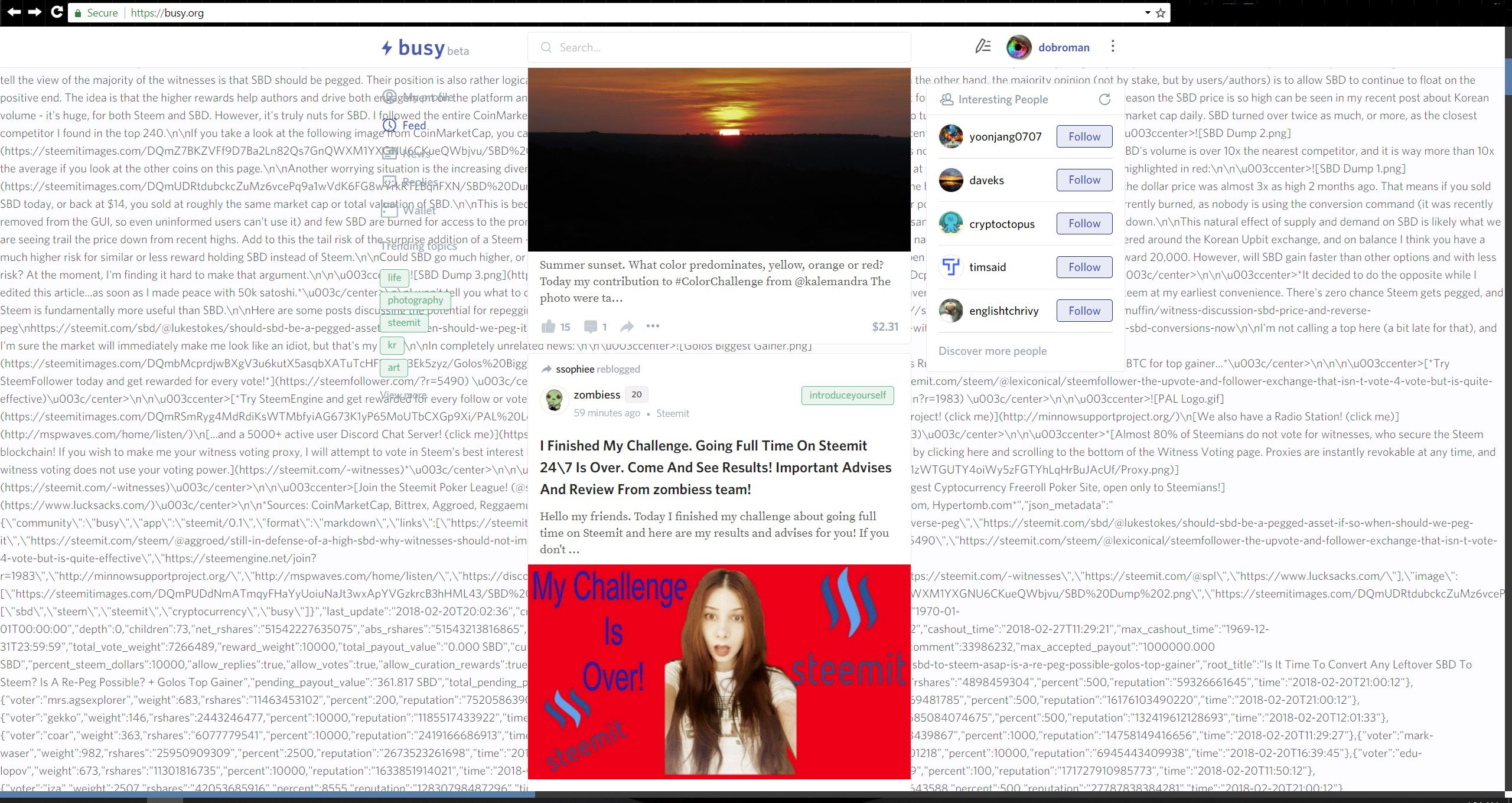This screenshot has height=803, width=1512.
Task: Open the write post editor icon
Action: pyautogui.click(x=983, y=46)
